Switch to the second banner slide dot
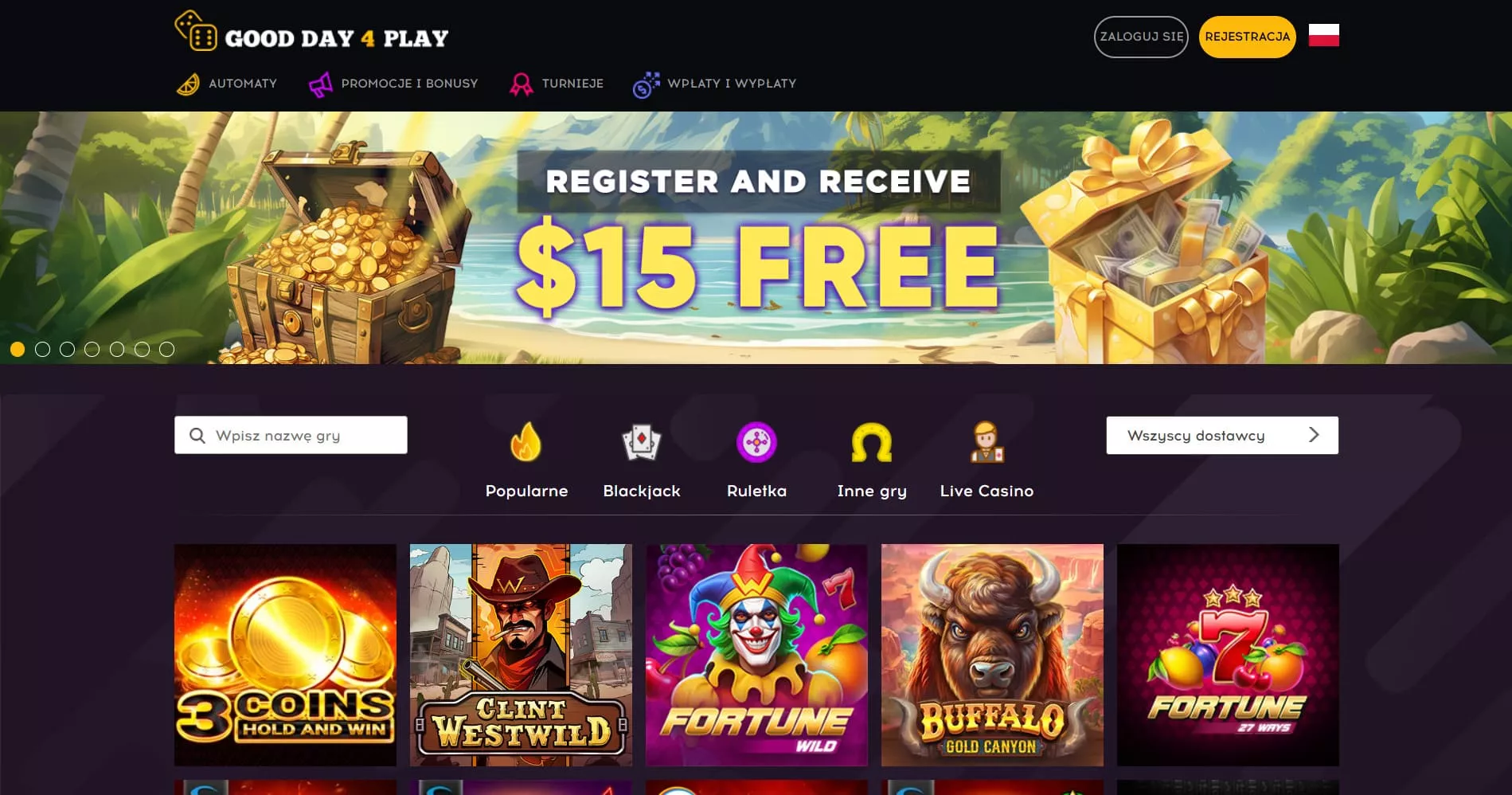1512x795 pixels. coord(42,349)
